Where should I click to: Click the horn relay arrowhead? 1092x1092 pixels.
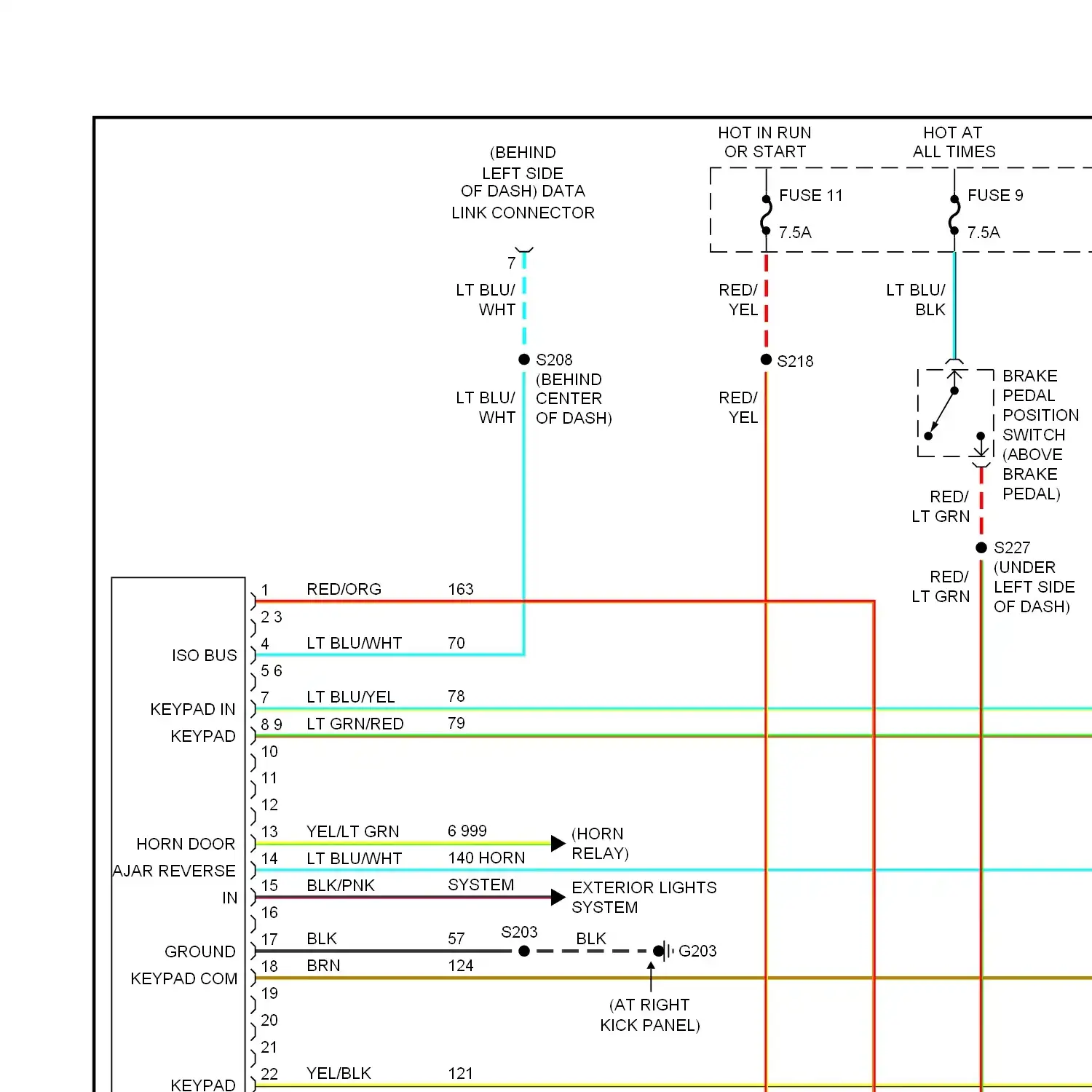pyautogui.click(x=558, y=843)
